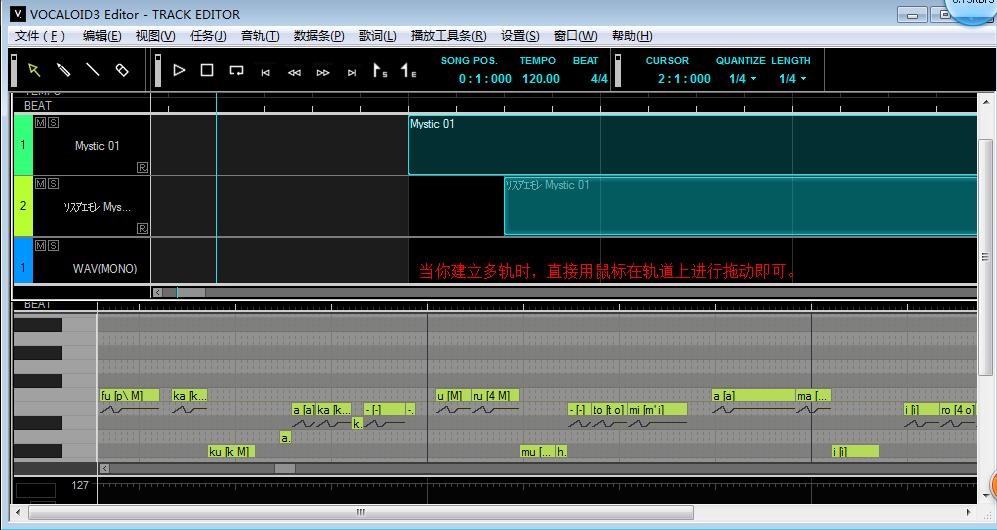997x530 pixels.
Task: Click the beat value 4/4
Action: pyautogui.click(x=598, y=79)
